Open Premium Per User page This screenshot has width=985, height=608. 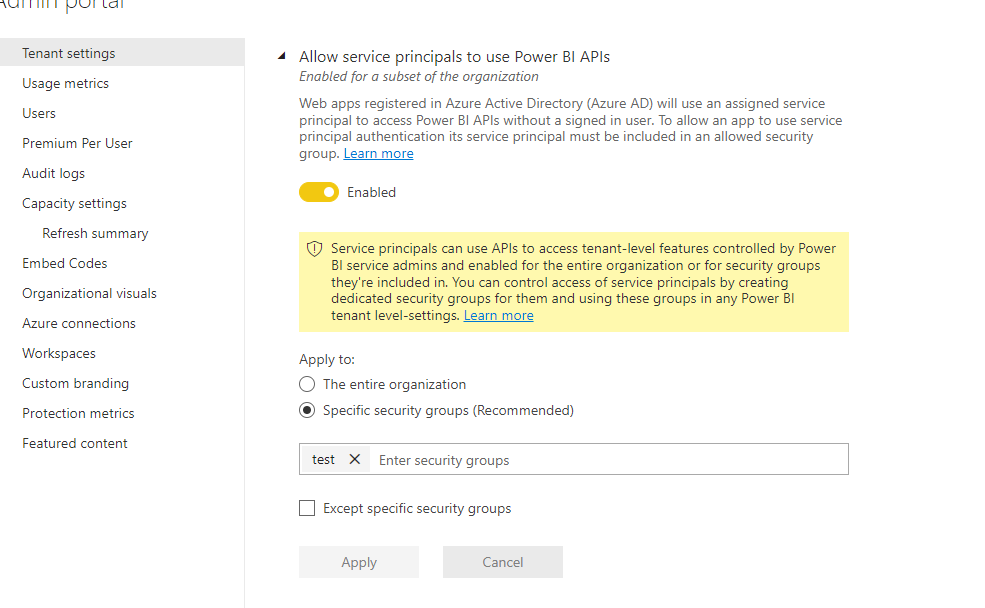(x=77, y=143)
